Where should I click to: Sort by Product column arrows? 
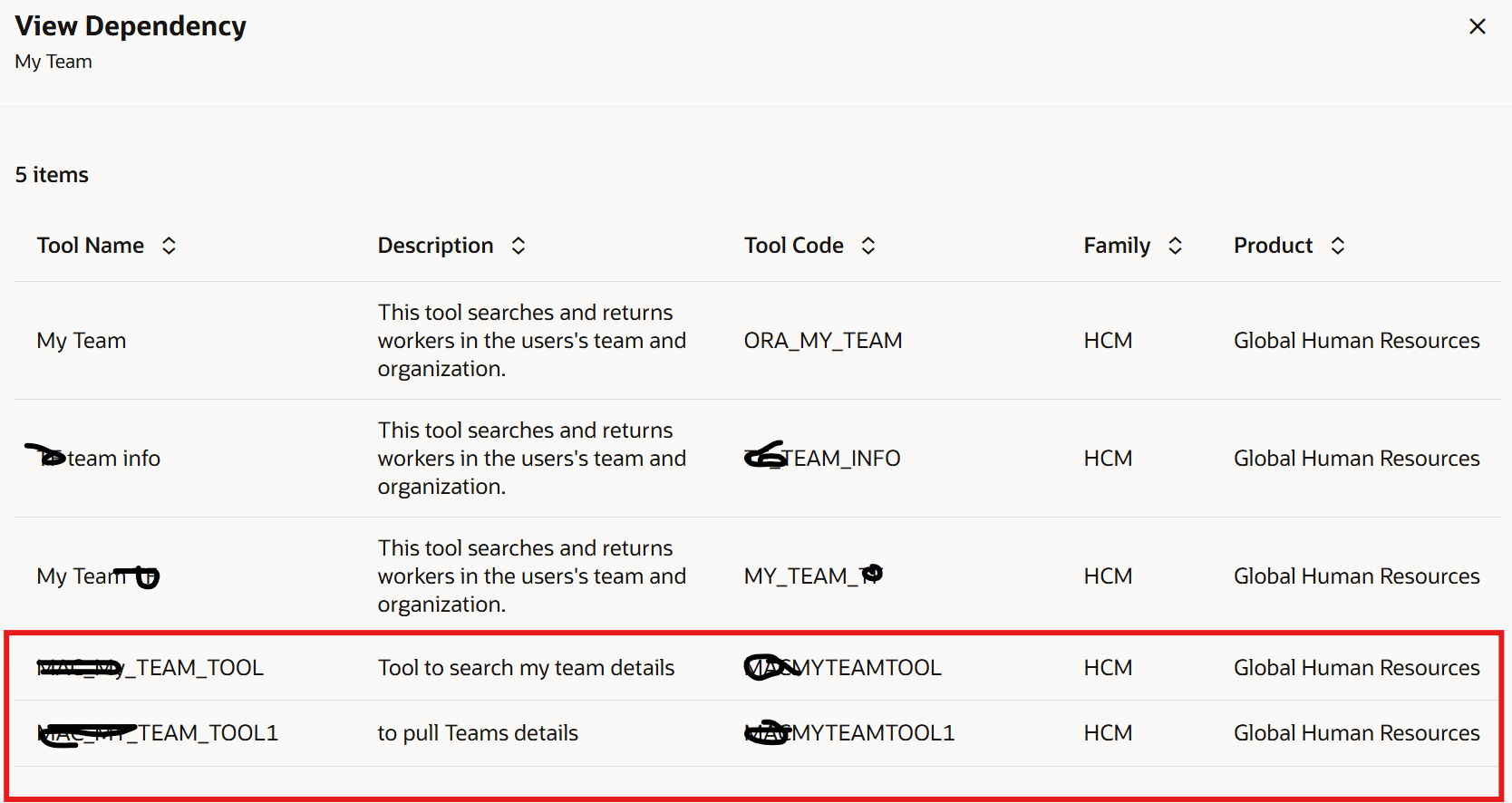coord(1338,246)
